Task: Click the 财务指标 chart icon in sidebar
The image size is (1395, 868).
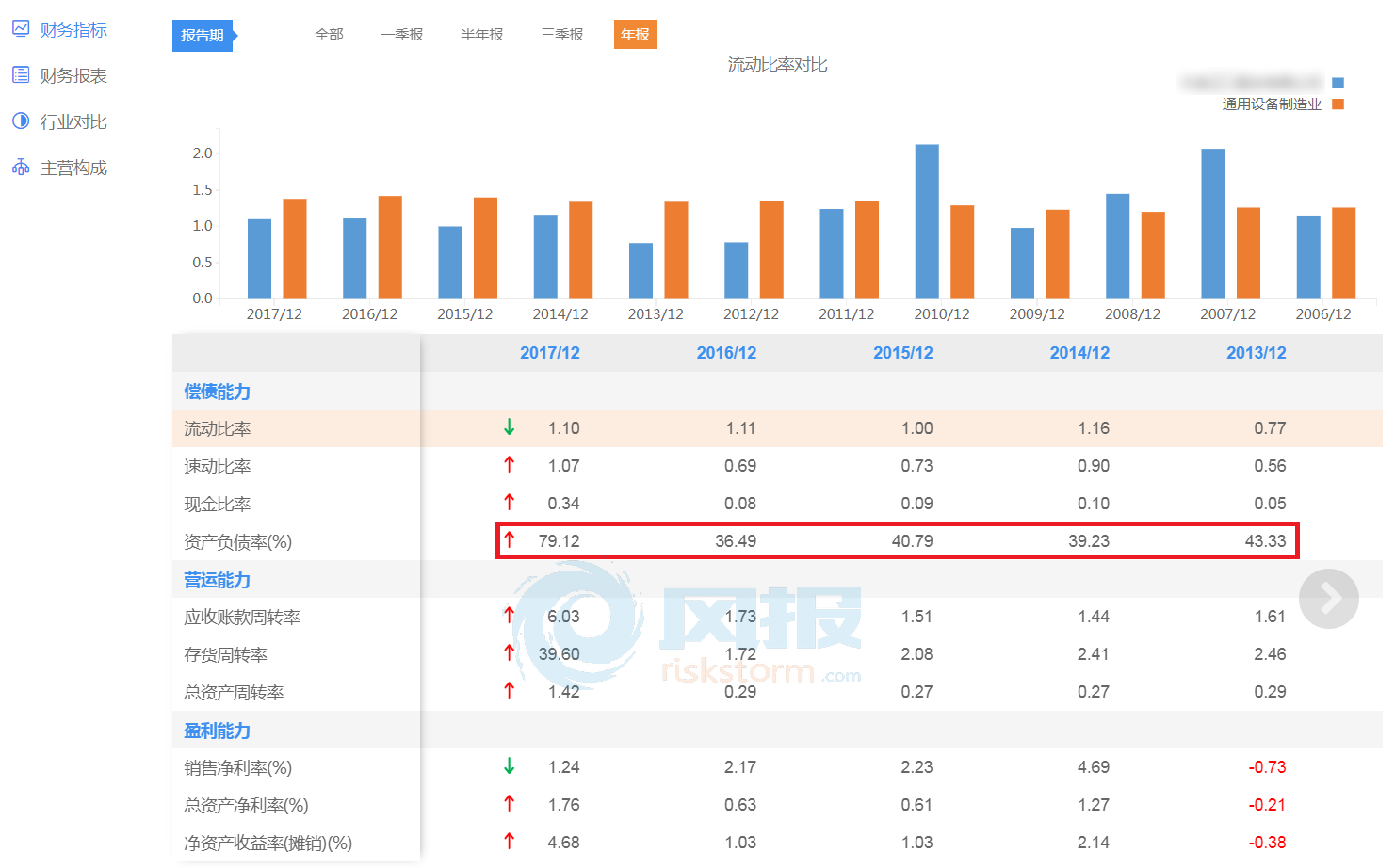Action: (x=21, y=29)
